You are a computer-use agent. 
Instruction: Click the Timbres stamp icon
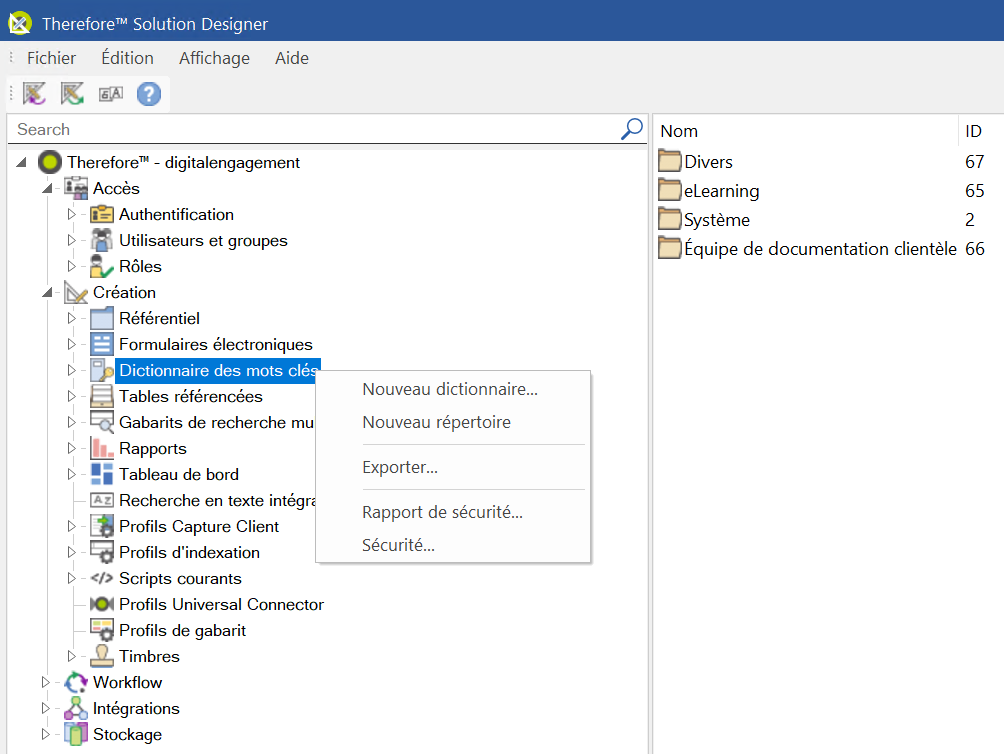(x=102, y=656)
